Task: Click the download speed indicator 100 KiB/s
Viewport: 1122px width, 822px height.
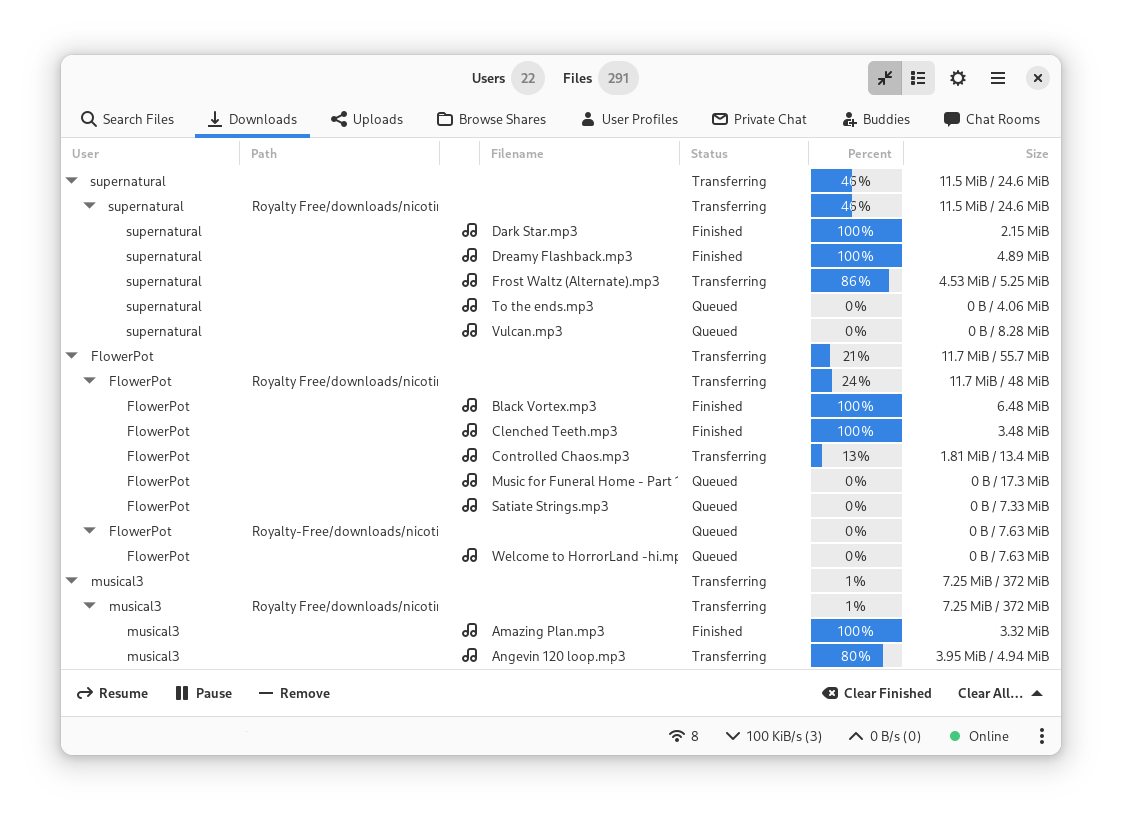Action: (x=774, y=736)
